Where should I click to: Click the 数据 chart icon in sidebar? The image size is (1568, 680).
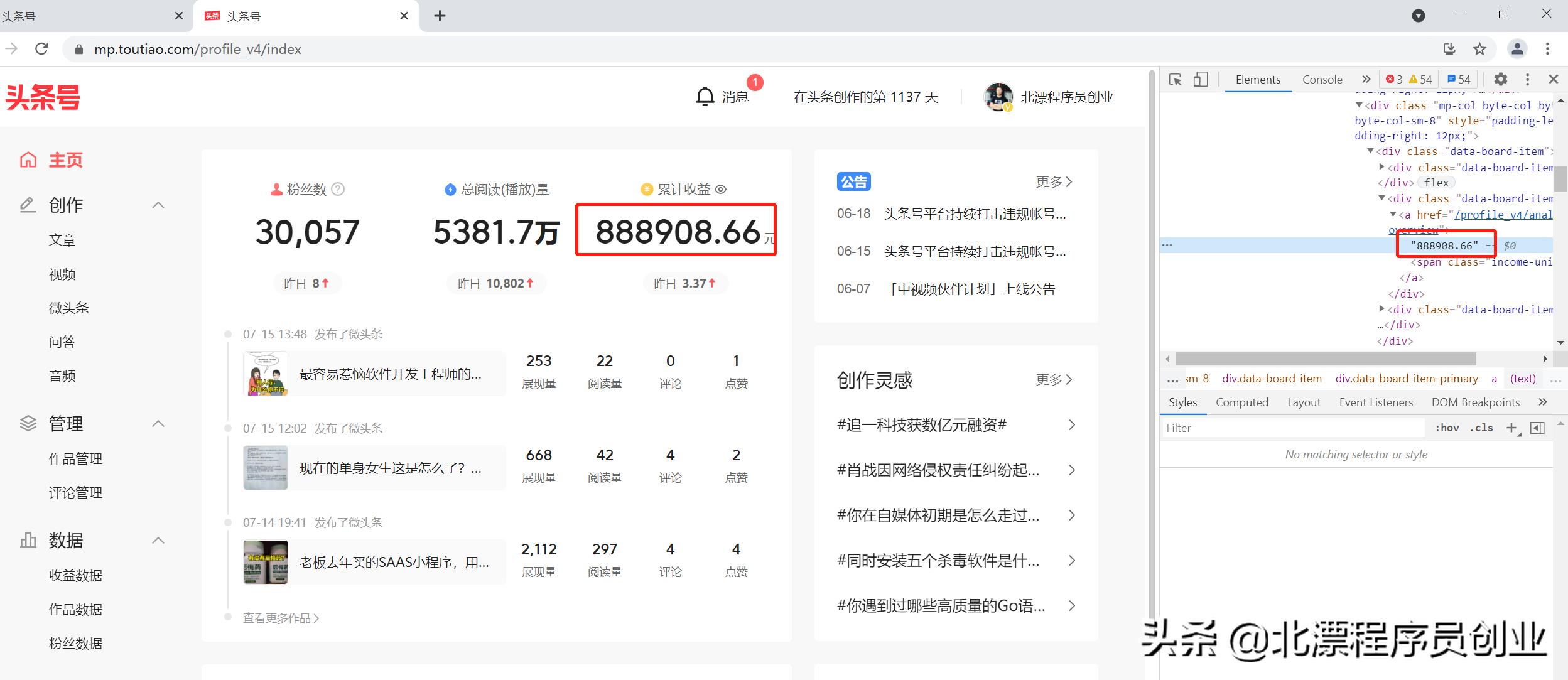[28, 540]
